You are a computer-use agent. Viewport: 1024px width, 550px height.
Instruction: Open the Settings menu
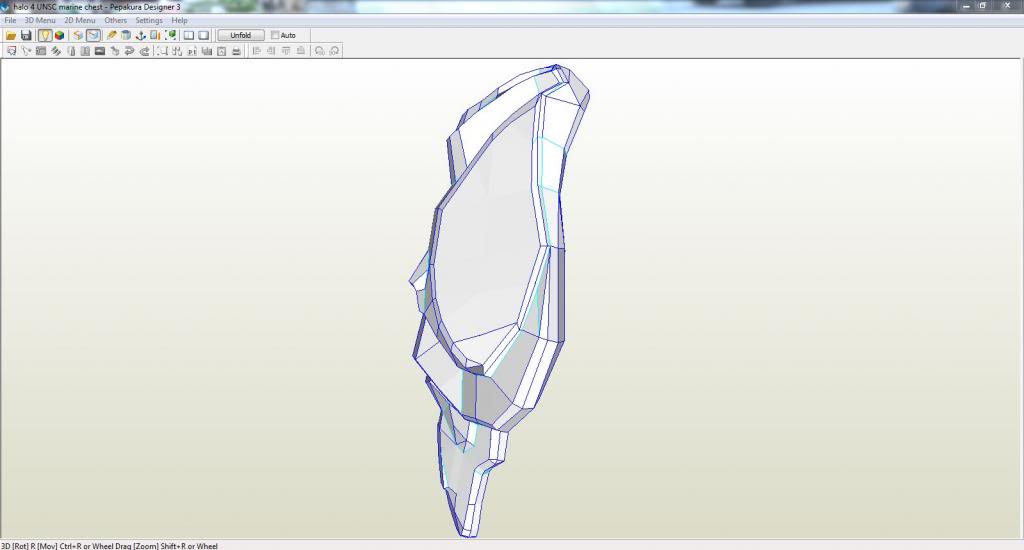149,20
